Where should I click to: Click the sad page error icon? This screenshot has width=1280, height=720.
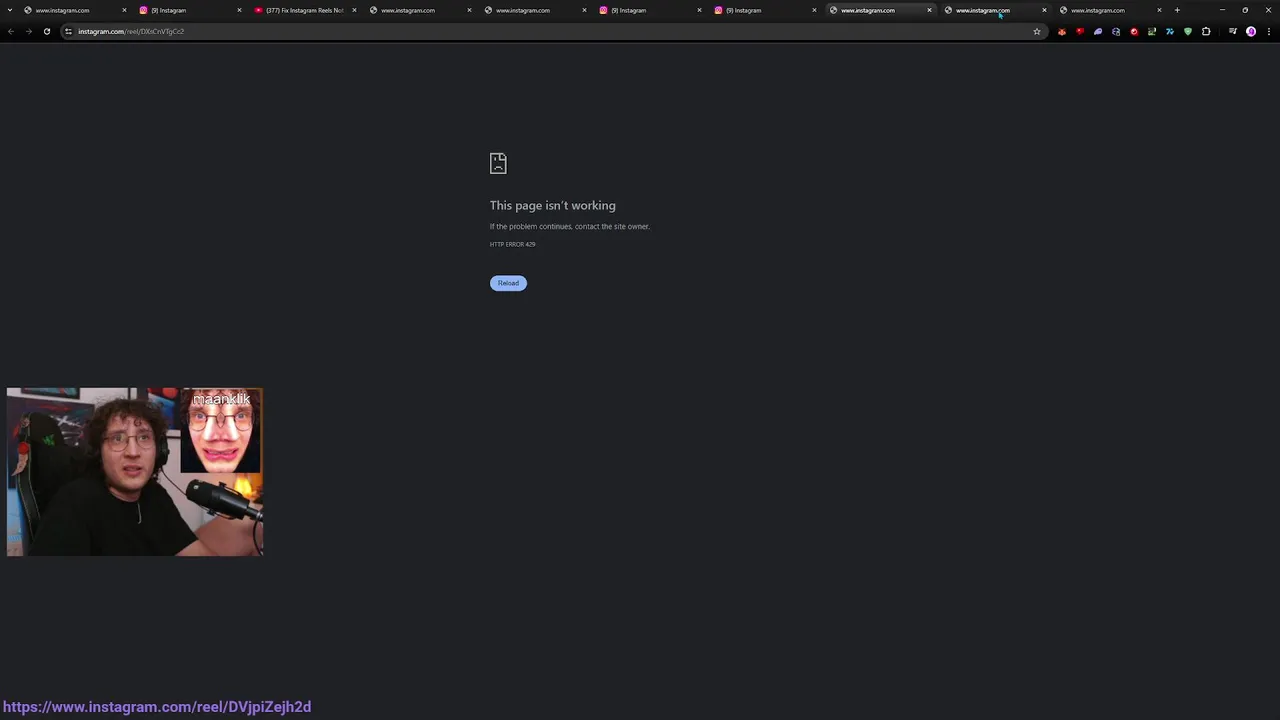pyautogui.click(x=498, y=163)
